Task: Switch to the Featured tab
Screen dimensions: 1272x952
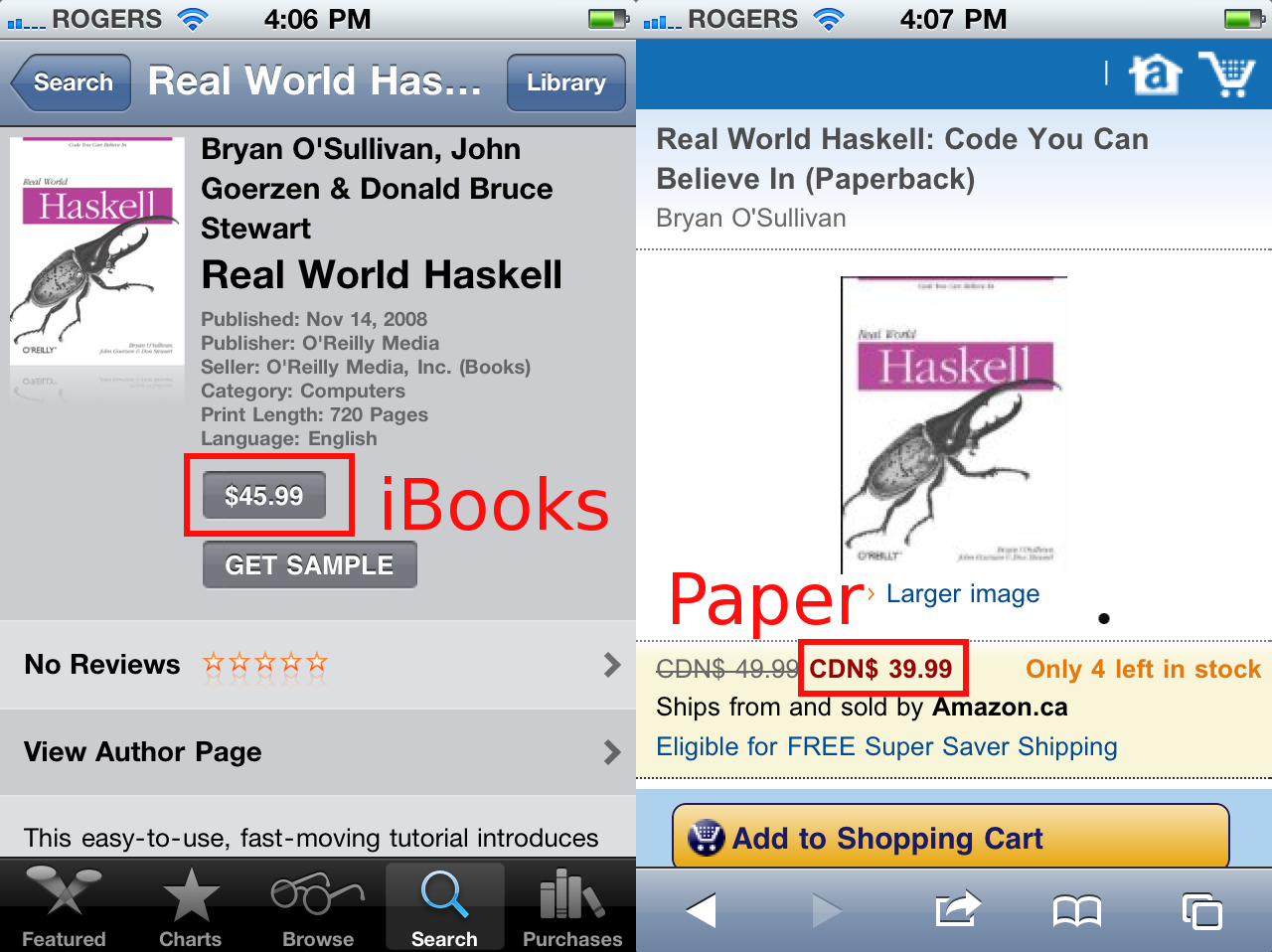Action: pos(64,906)
